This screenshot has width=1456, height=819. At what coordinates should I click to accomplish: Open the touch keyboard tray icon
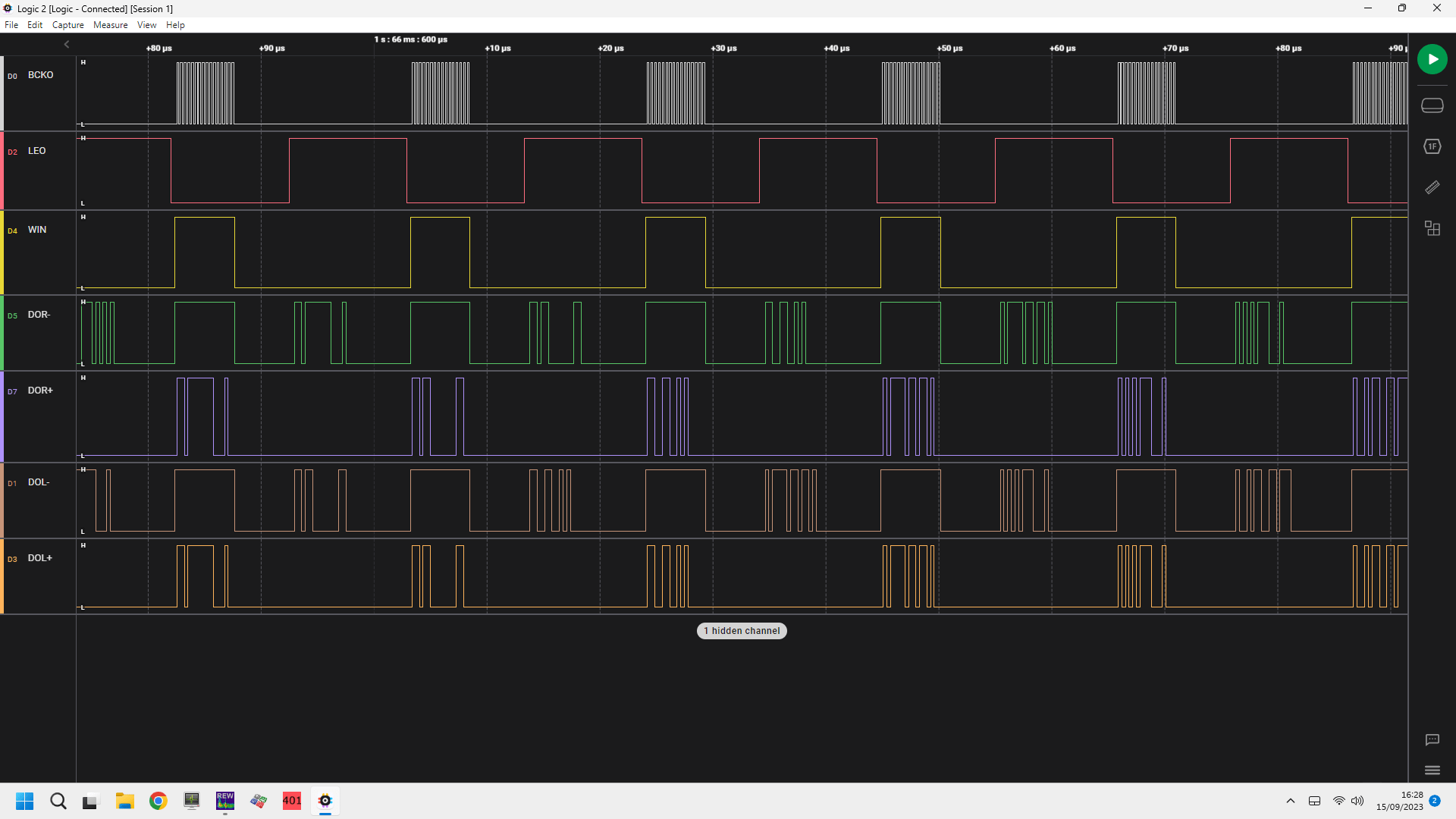coord(1315,801)
